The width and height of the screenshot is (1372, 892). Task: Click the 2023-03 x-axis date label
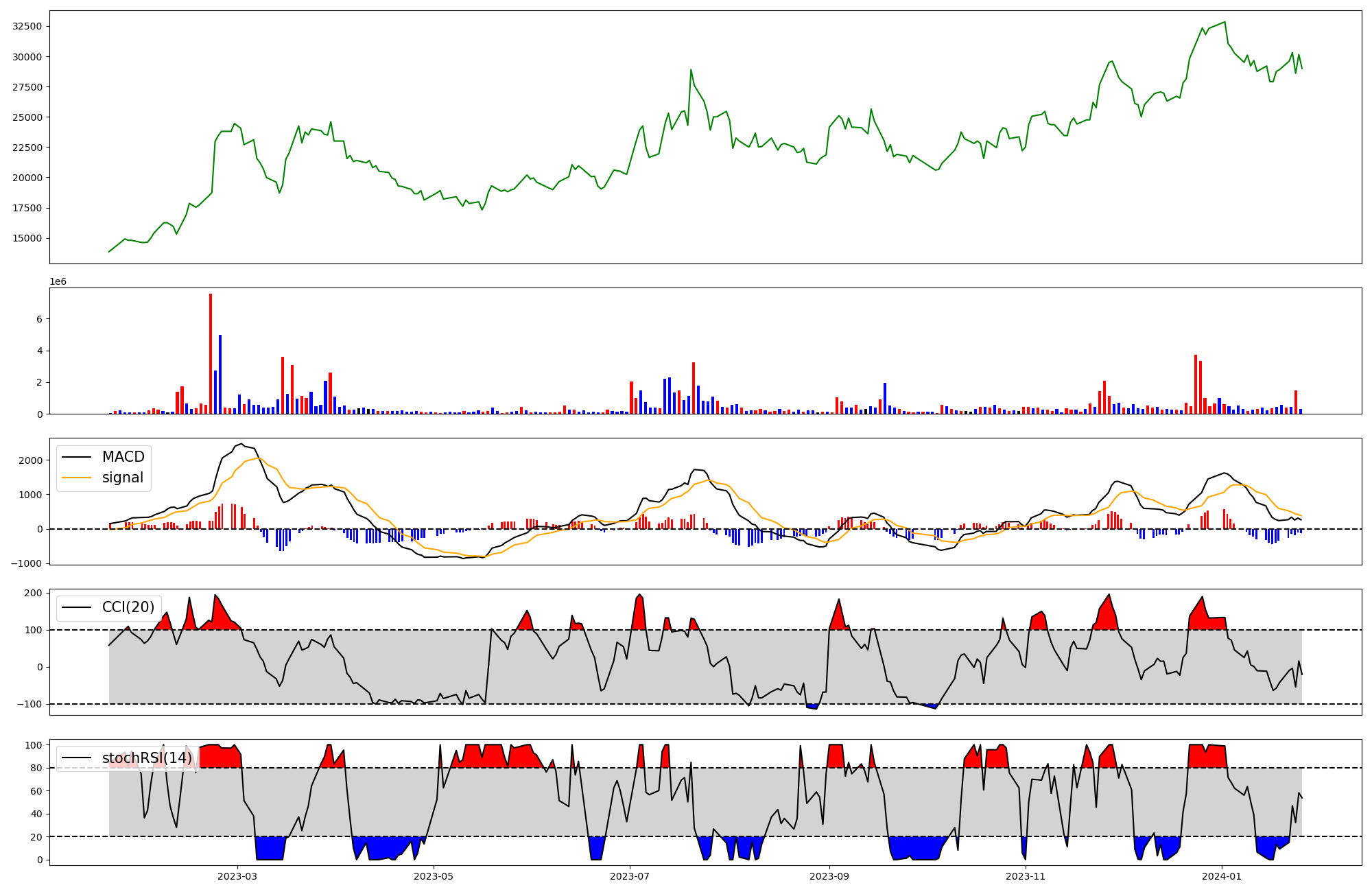pos(237,876)
